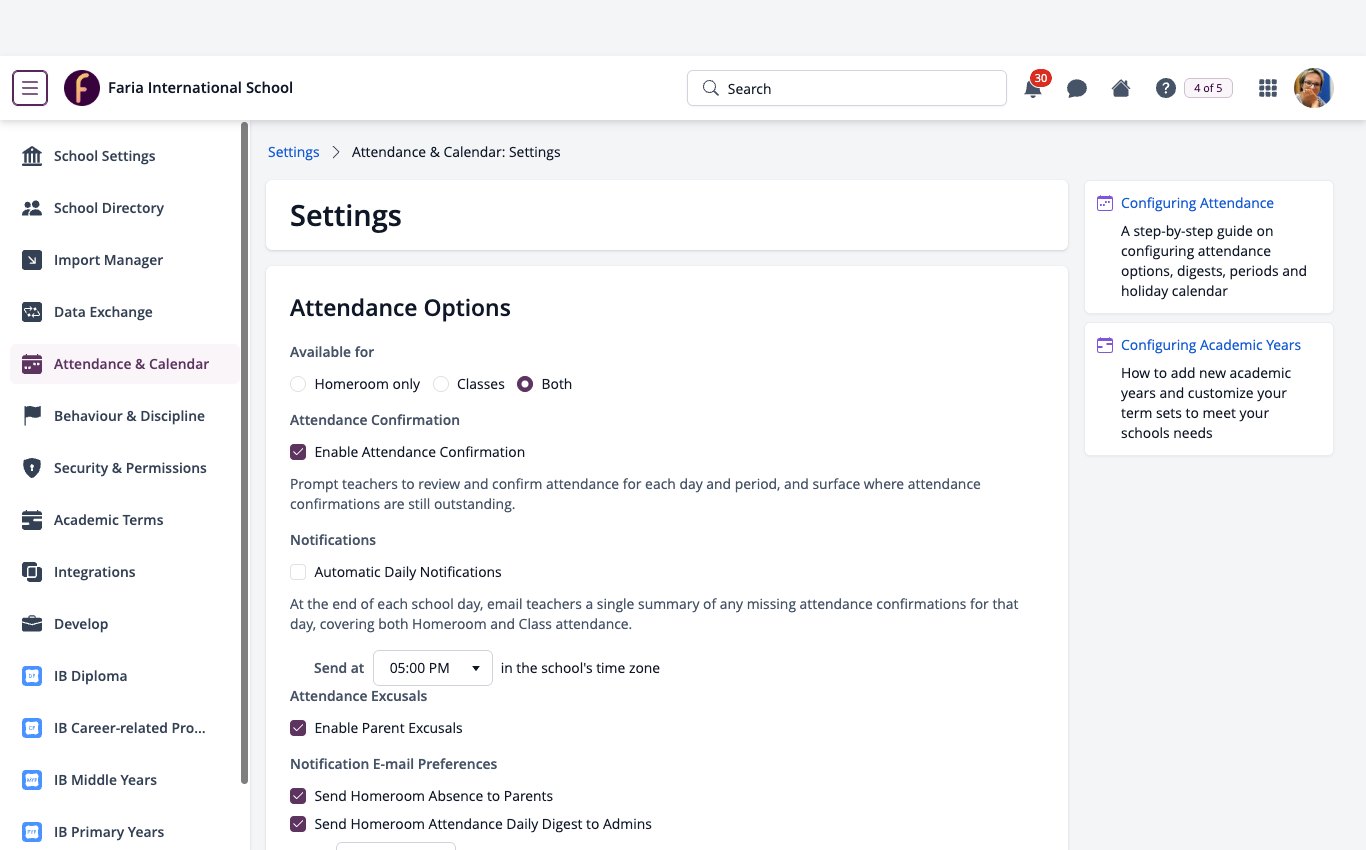Viewport: 1366px width, 850px height.
Task: Select the Homeroom only radio option
Action: [298, 384]
